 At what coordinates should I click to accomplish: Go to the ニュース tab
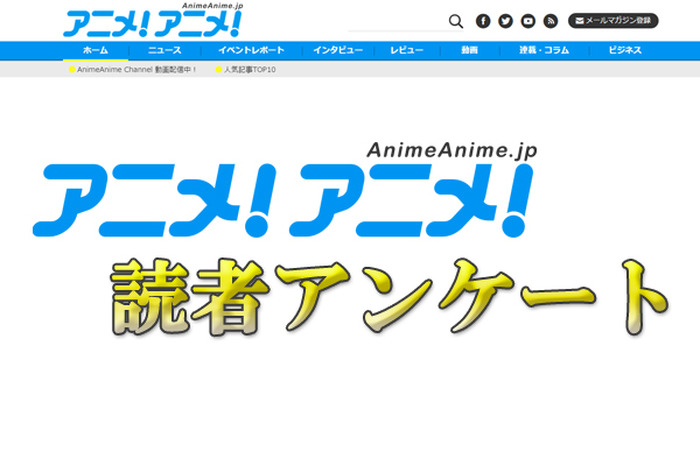point(164,50)
